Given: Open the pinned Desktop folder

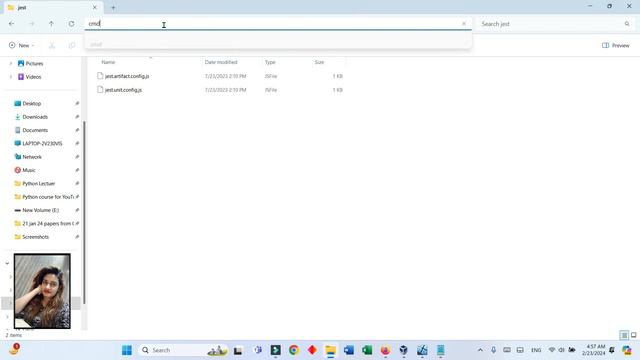Looking at the screenshot, I should (x=31, y=104).
